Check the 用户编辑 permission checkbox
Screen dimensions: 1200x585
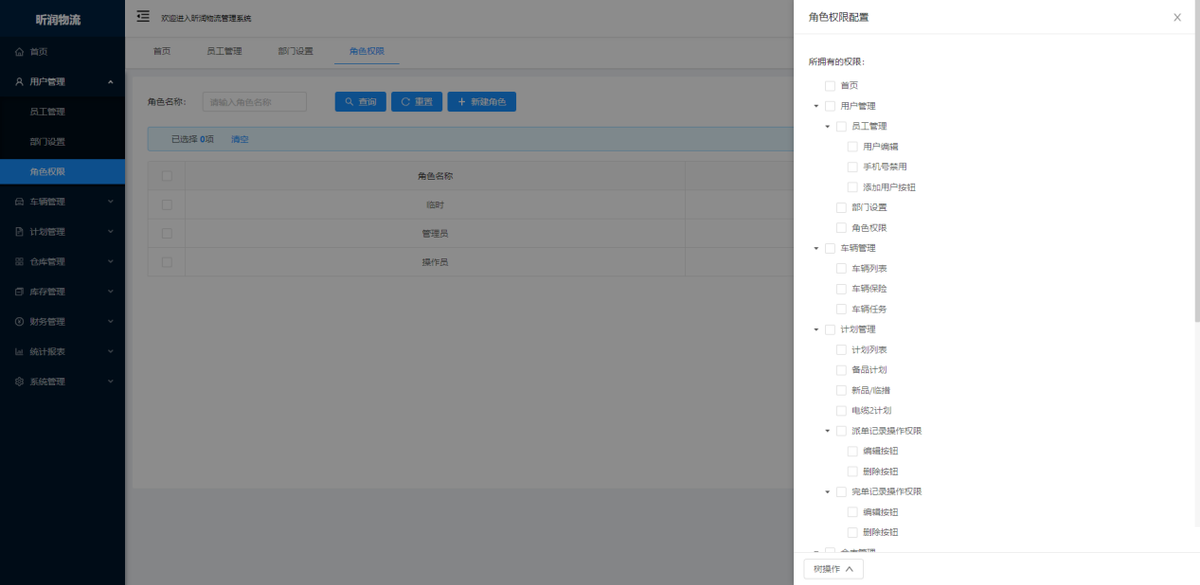852,147
